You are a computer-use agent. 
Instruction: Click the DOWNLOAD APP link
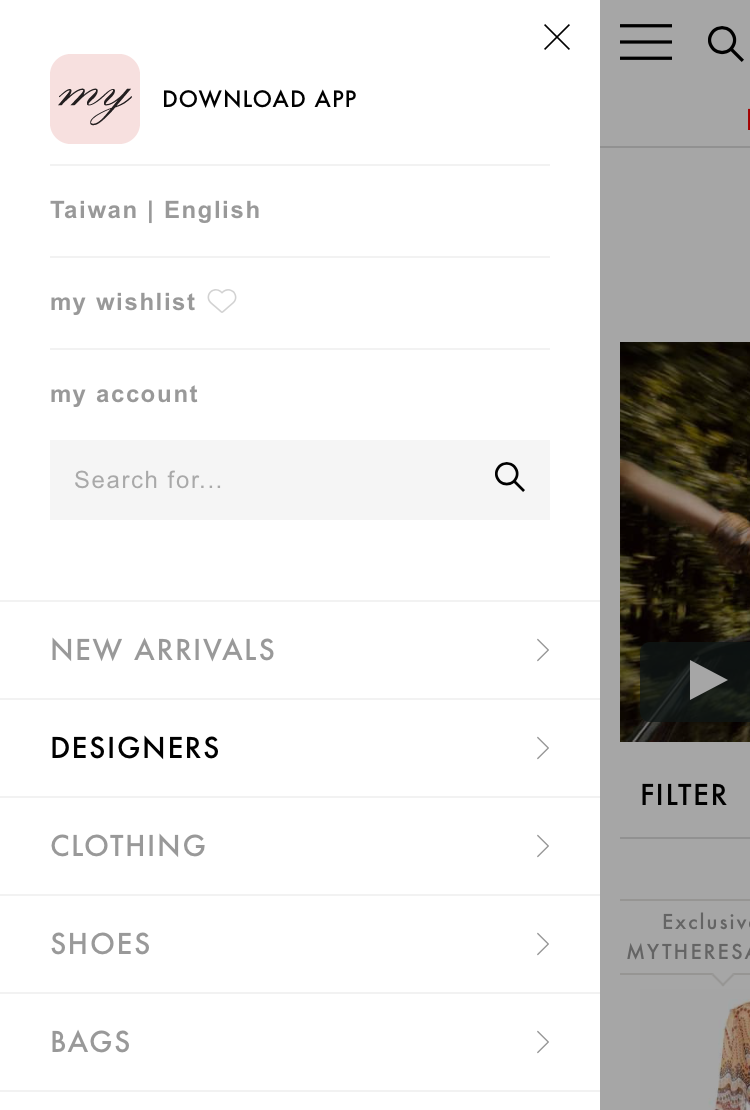tap(259, 99)
